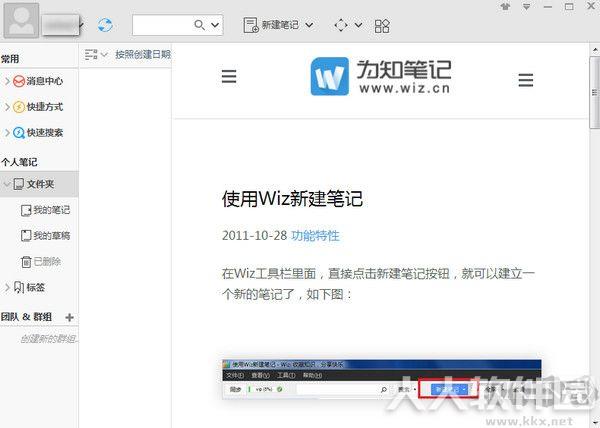The image size is (600, 428).
Task: Click the embedded tutorial screenshot image
Action: 382,380
